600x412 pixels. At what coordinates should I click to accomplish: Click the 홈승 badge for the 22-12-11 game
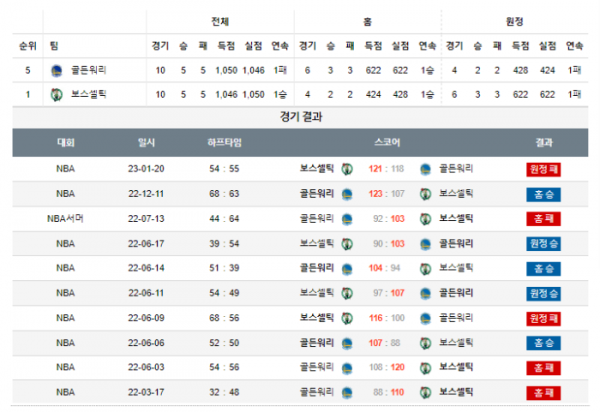click(x=544, y=194)
